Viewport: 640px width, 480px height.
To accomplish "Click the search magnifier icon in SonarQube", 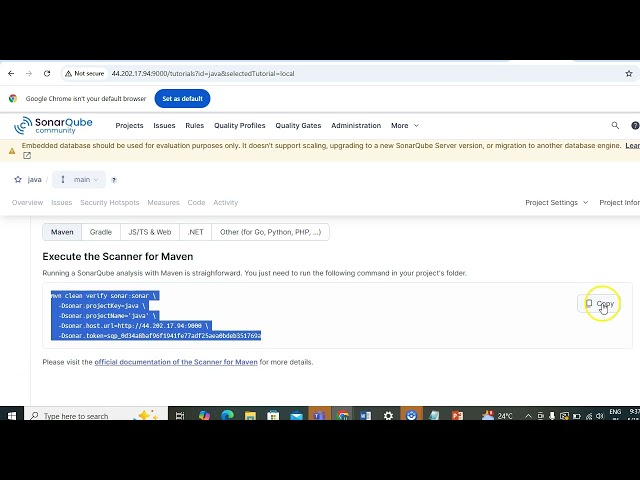I will [x=615, y=125].
